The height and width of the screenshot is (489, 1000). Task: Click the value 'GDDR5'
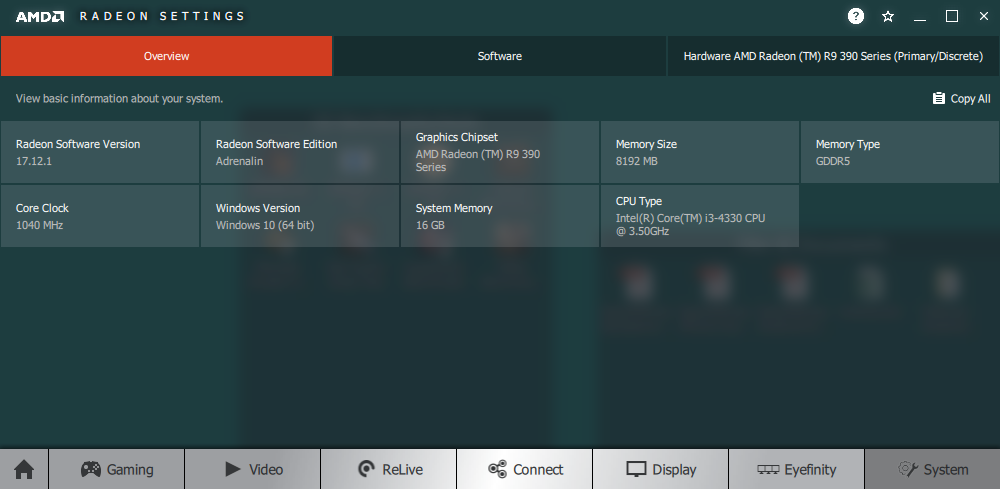pyautogui.click(x=833, y=161)
